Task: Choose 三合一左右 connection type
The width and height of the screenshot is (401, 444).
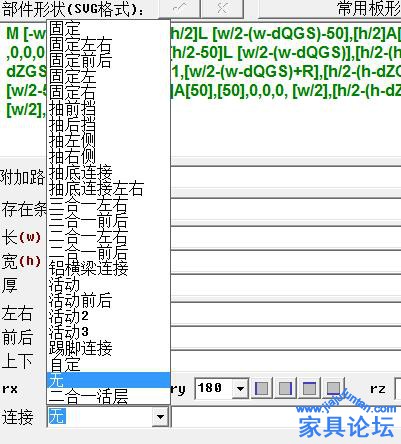Action: pos(108,204)
